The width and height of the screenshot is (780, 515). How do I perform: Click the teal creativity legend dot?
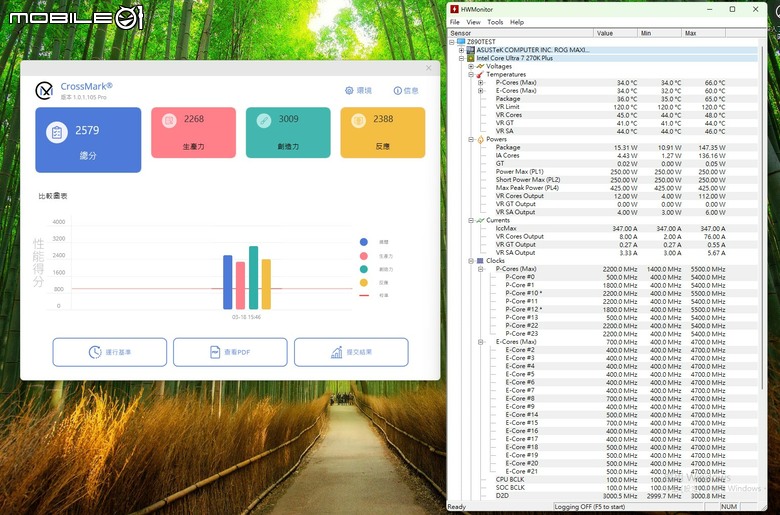pos(364,269)
